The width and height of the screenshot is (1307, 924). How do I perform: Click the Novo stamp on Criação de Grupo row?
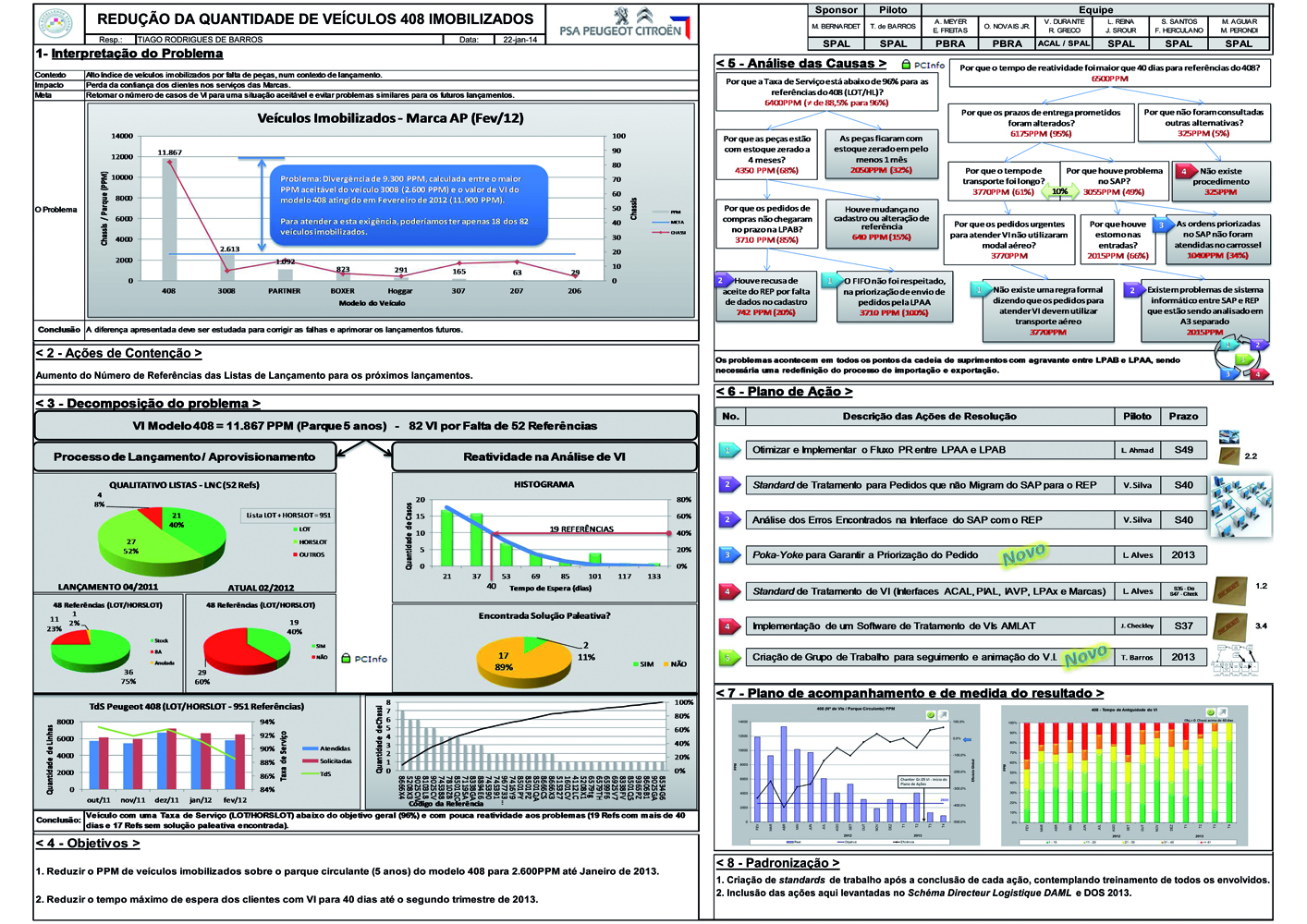click(1085, 656)
